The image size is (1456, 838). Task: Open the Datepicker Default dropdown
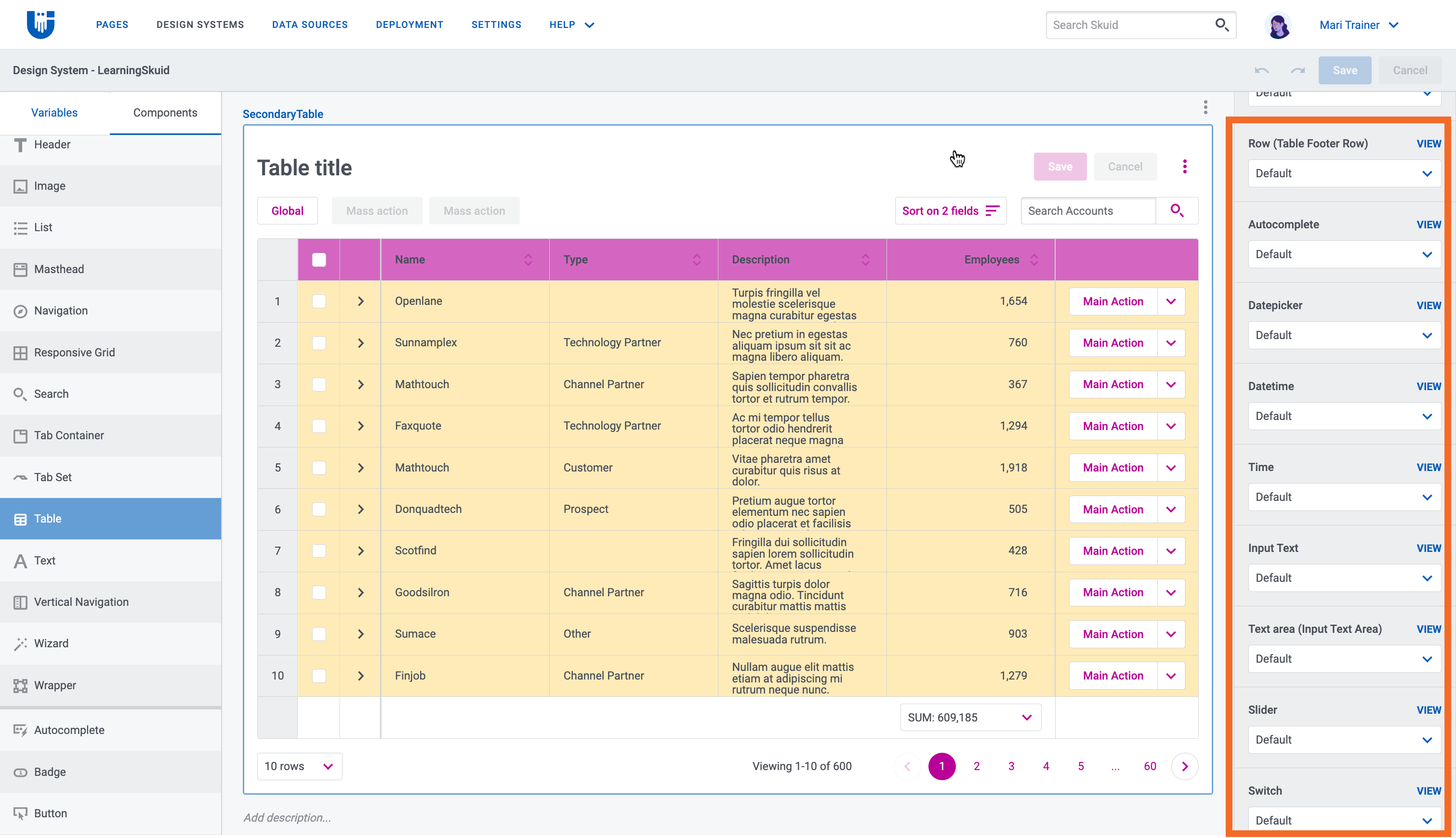[x=1344, y=335]
